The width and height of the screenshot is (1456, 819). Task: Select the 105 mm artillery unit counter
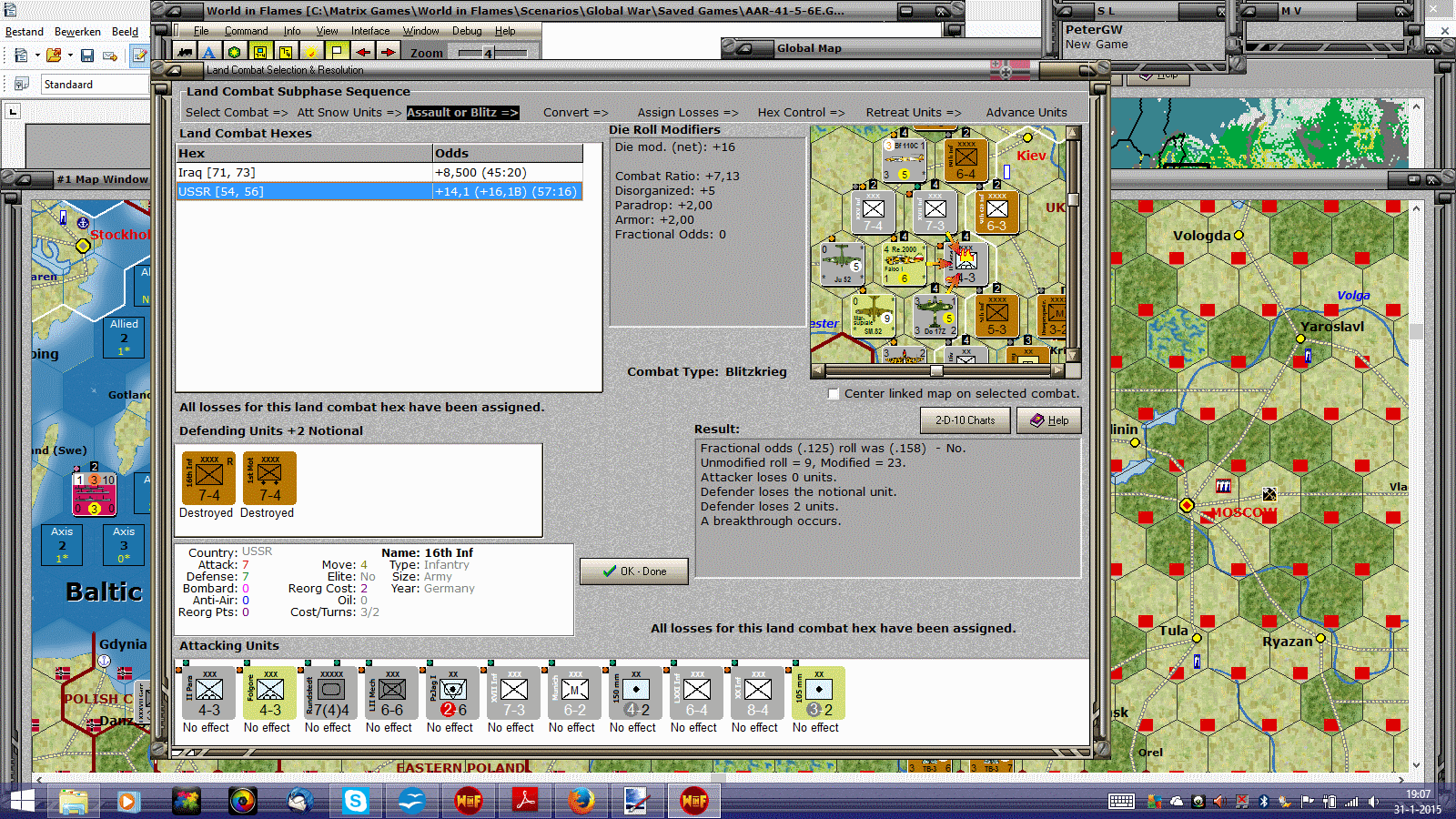click(817, 693)
